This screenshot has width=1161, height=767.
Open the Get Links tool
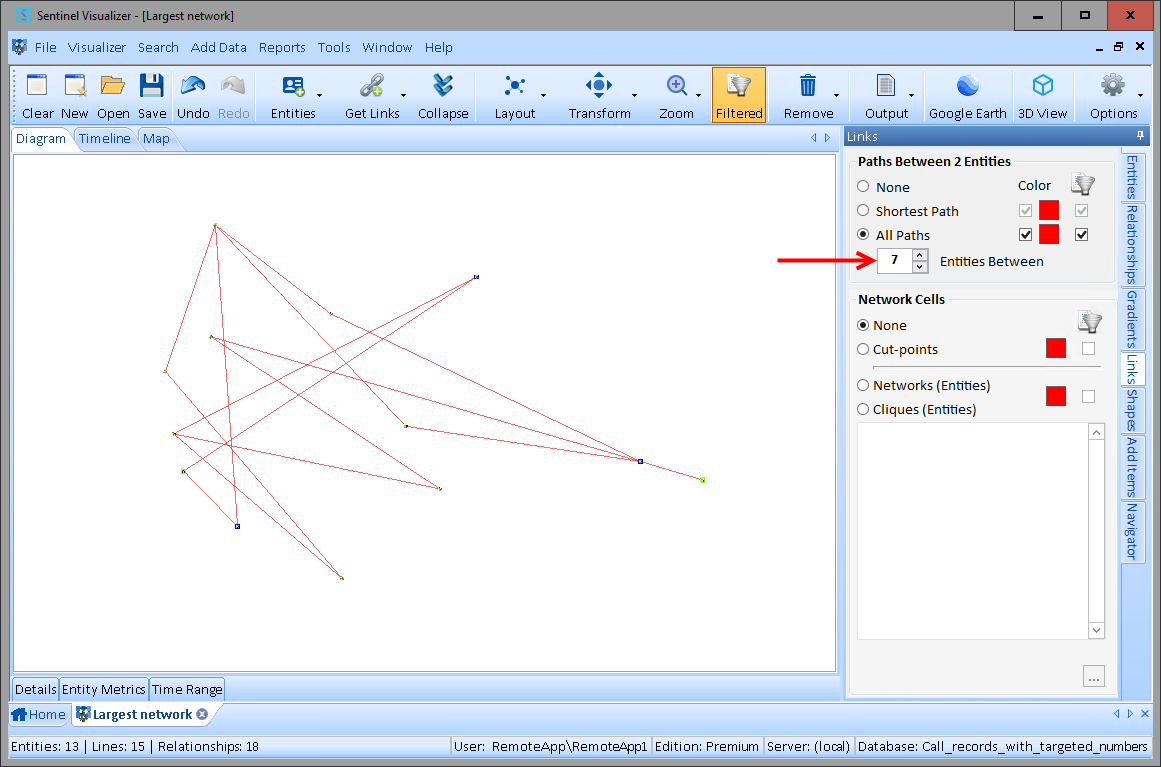coord(373,95)
